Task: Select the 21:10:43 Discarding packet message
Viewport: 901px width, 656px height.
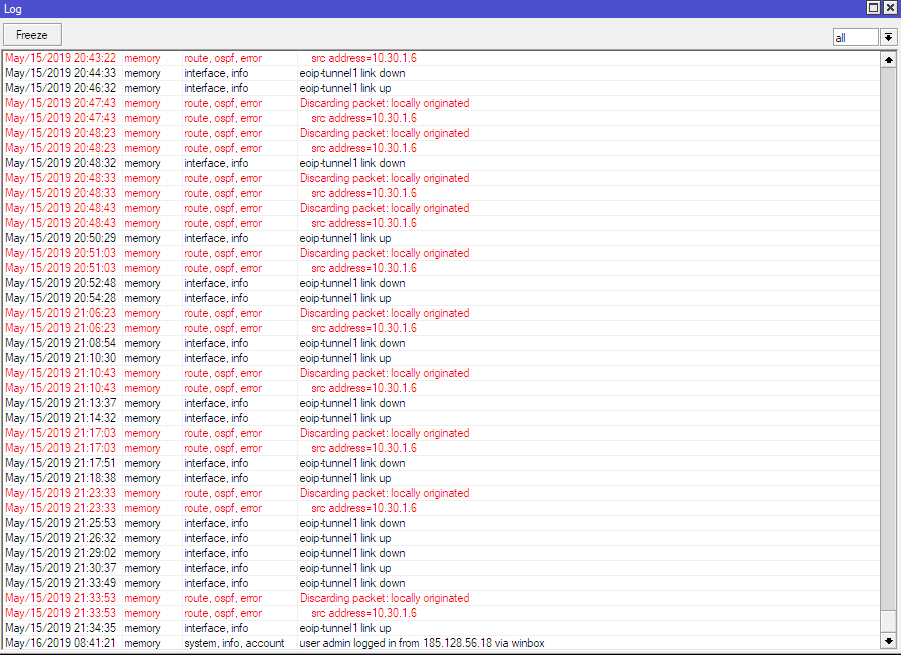Action: [384, 373]
